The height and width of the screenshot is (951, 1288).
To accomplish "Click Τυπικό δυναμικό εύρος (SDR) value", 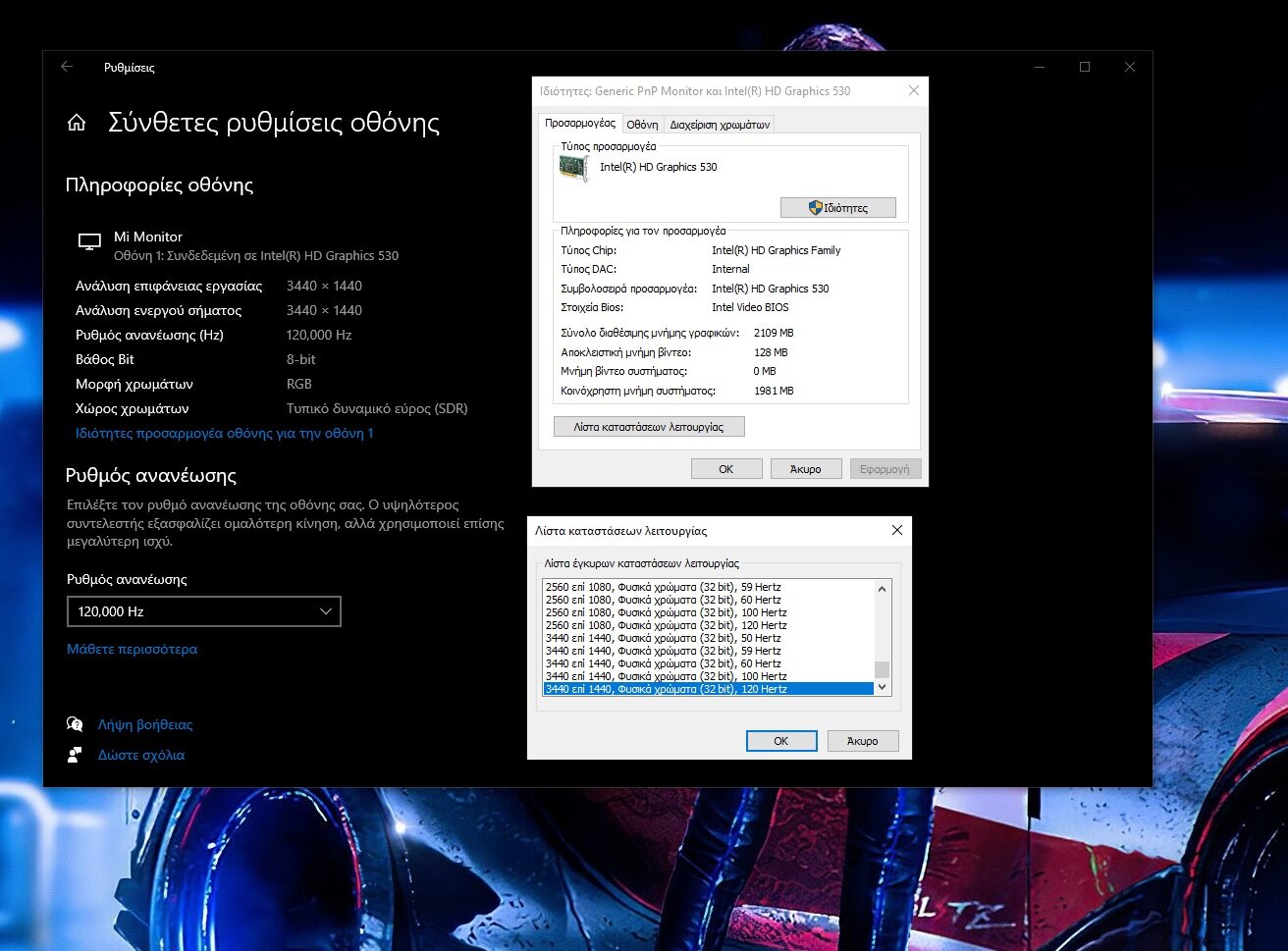I will (377, 408).
